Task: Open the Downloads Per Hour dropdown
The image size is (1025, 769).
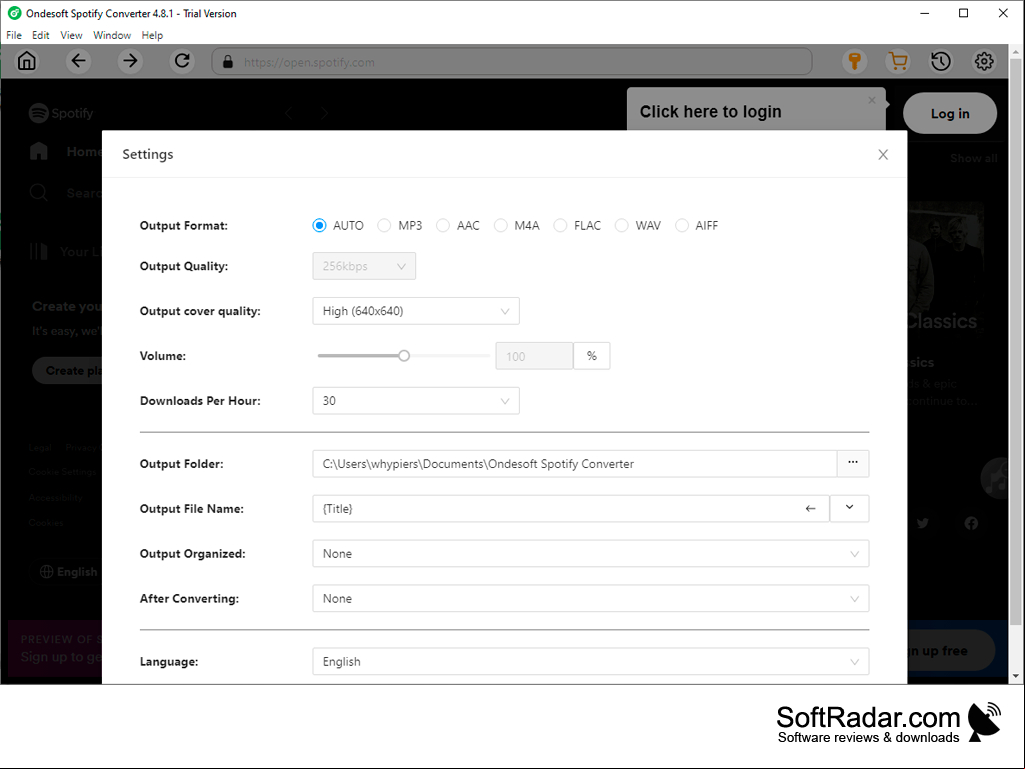Action: [416, 401]
